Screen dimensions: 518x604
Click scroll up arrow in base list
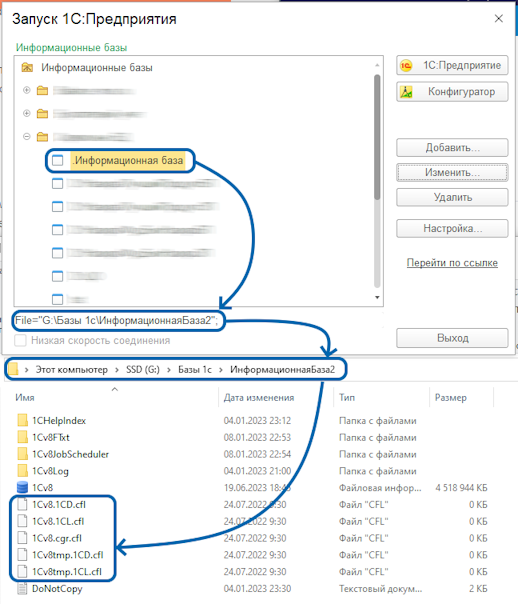click(377, 65)
